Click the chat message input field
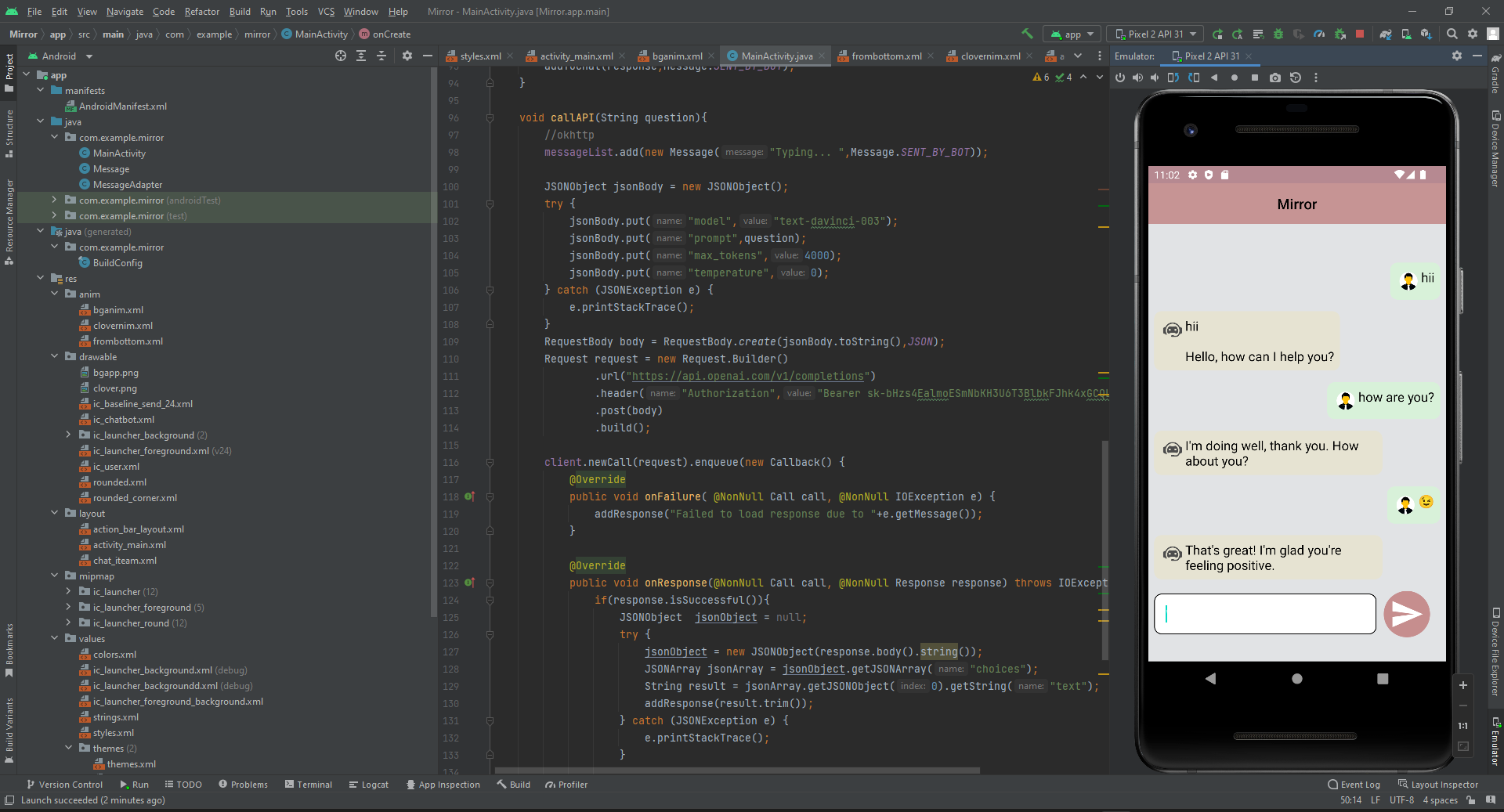The image size is (1504, 812). [1264, 614]
